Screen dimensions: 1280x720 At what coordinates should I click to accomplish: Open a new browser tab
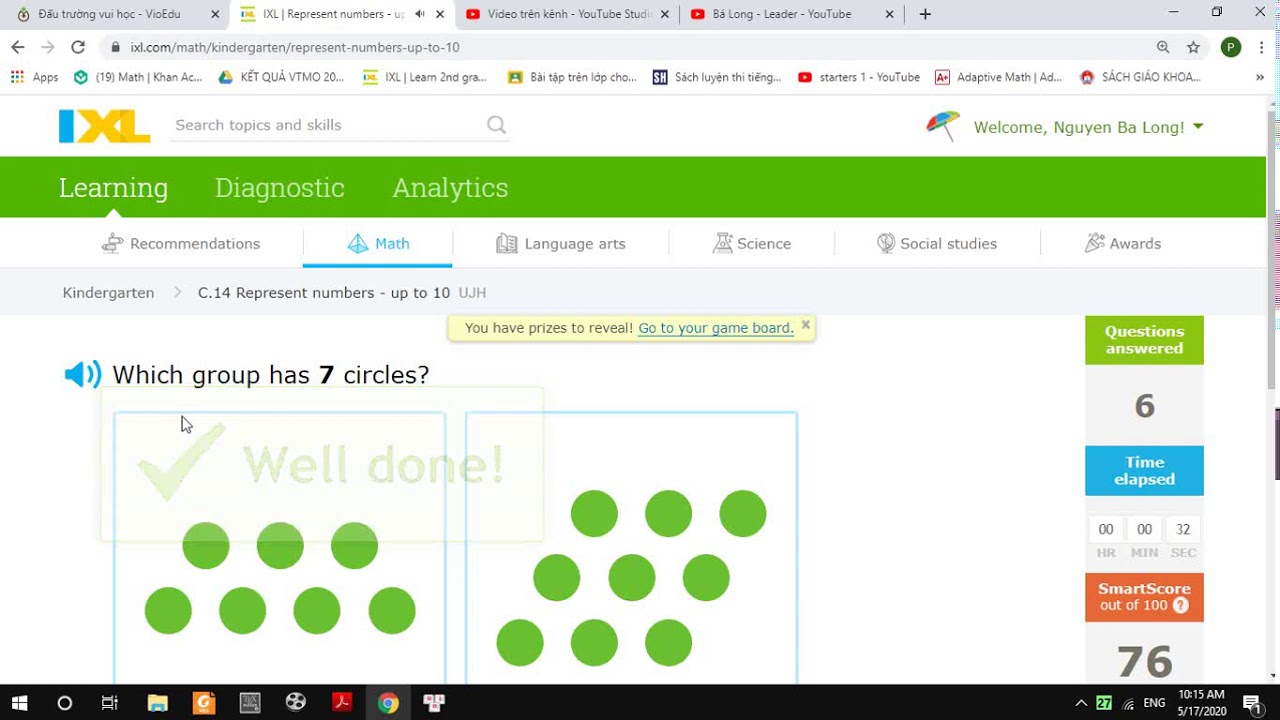point(925,14)
